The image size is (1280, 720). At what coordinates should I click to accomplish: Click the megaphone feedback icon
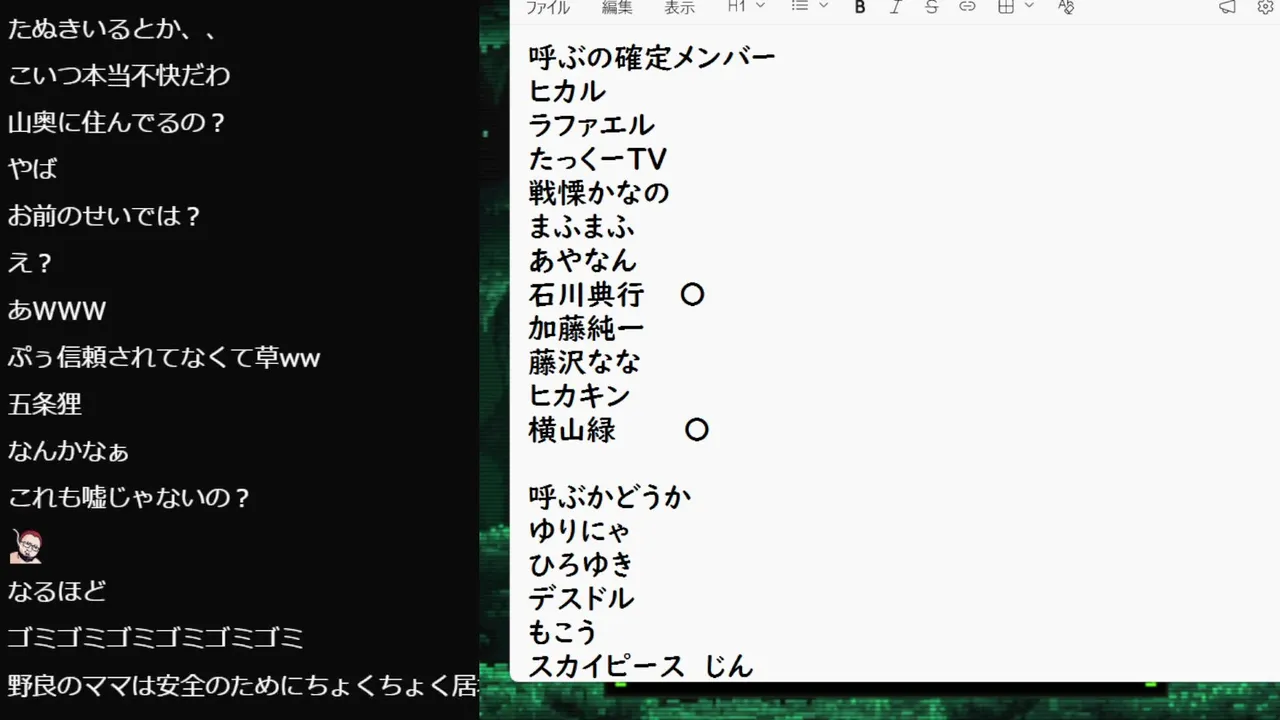point(1227,7)
